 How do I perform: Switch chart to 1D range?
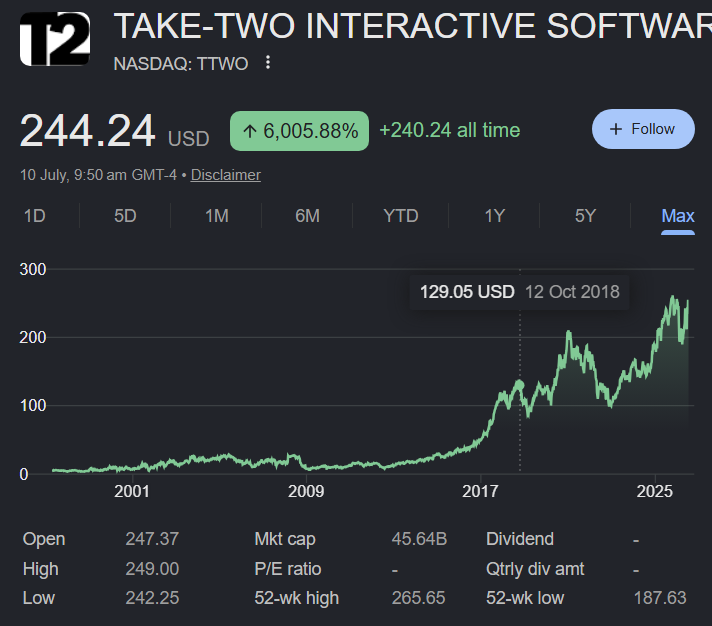point(35,216)
